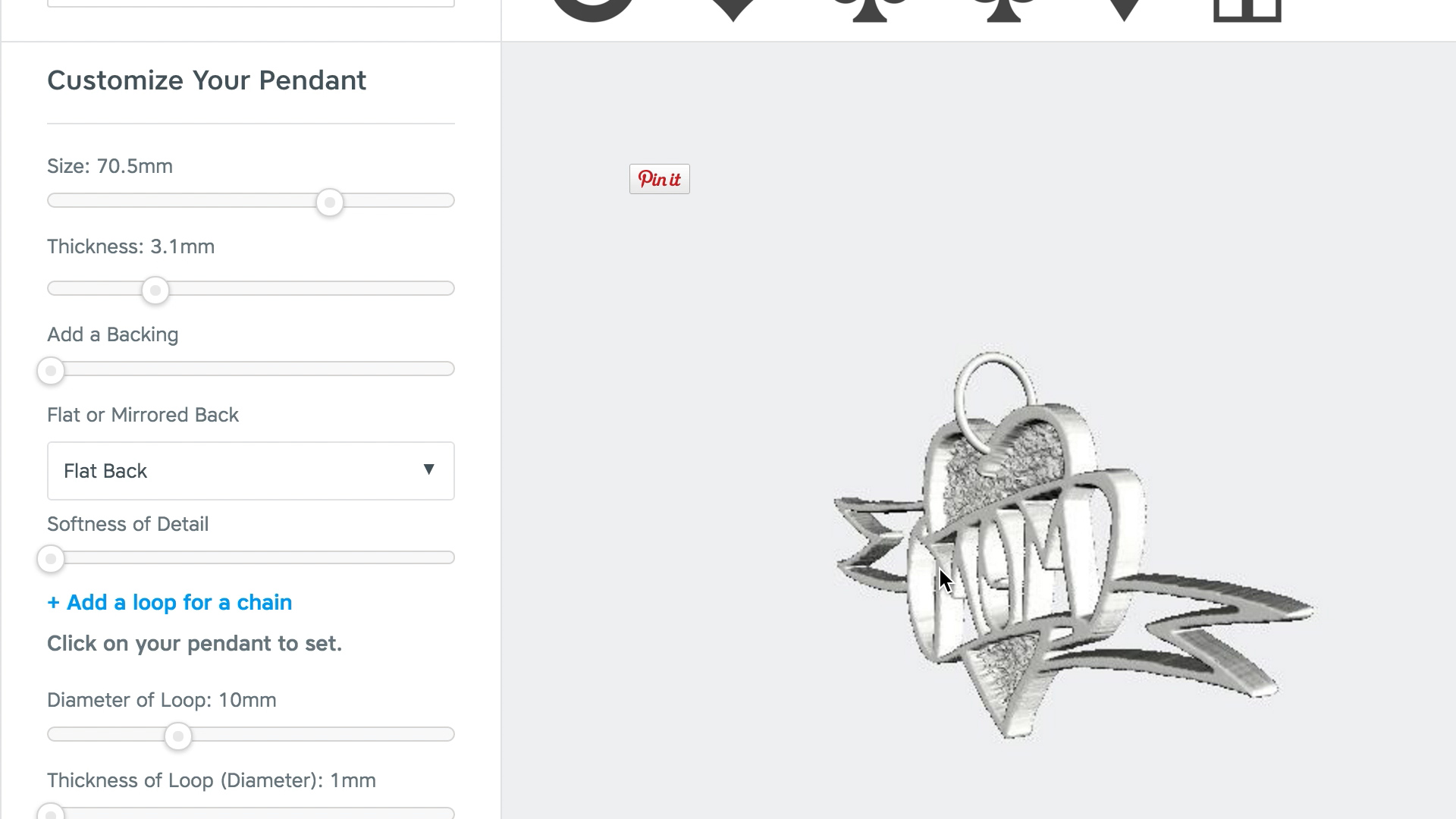Open the Flat or Mirrored Back dropdown
Screen dimensions: 1456x819
(251, 471)
